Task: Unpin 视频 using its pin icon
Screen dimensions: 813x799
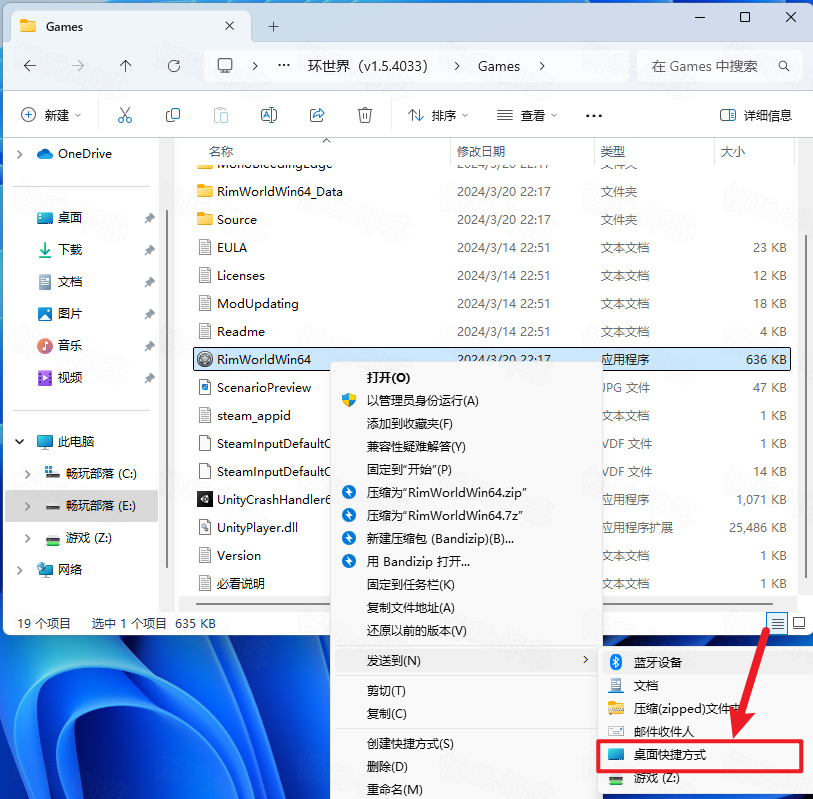Action: pyautogui.click(x=149, y=379)
